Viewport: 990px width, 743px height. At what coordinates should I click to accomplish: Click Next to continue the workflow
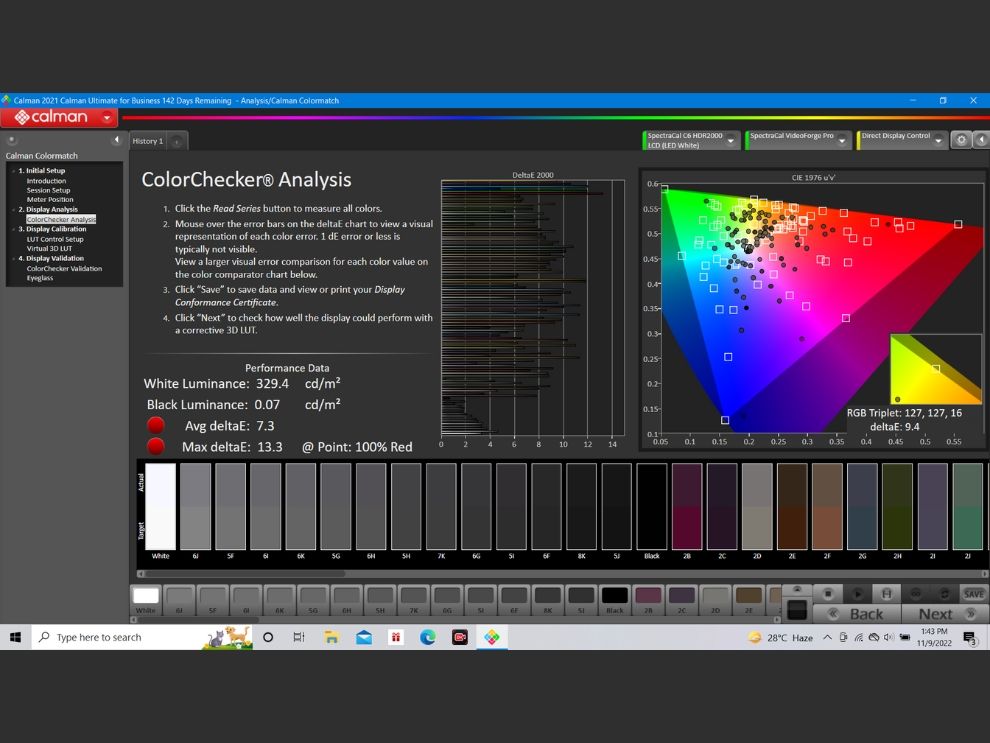[945, 614]
